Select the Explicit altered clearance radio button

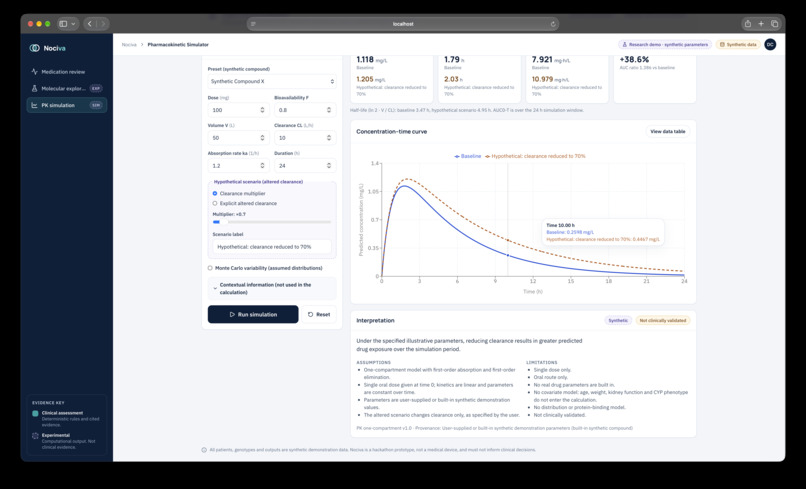pos(215,203)
